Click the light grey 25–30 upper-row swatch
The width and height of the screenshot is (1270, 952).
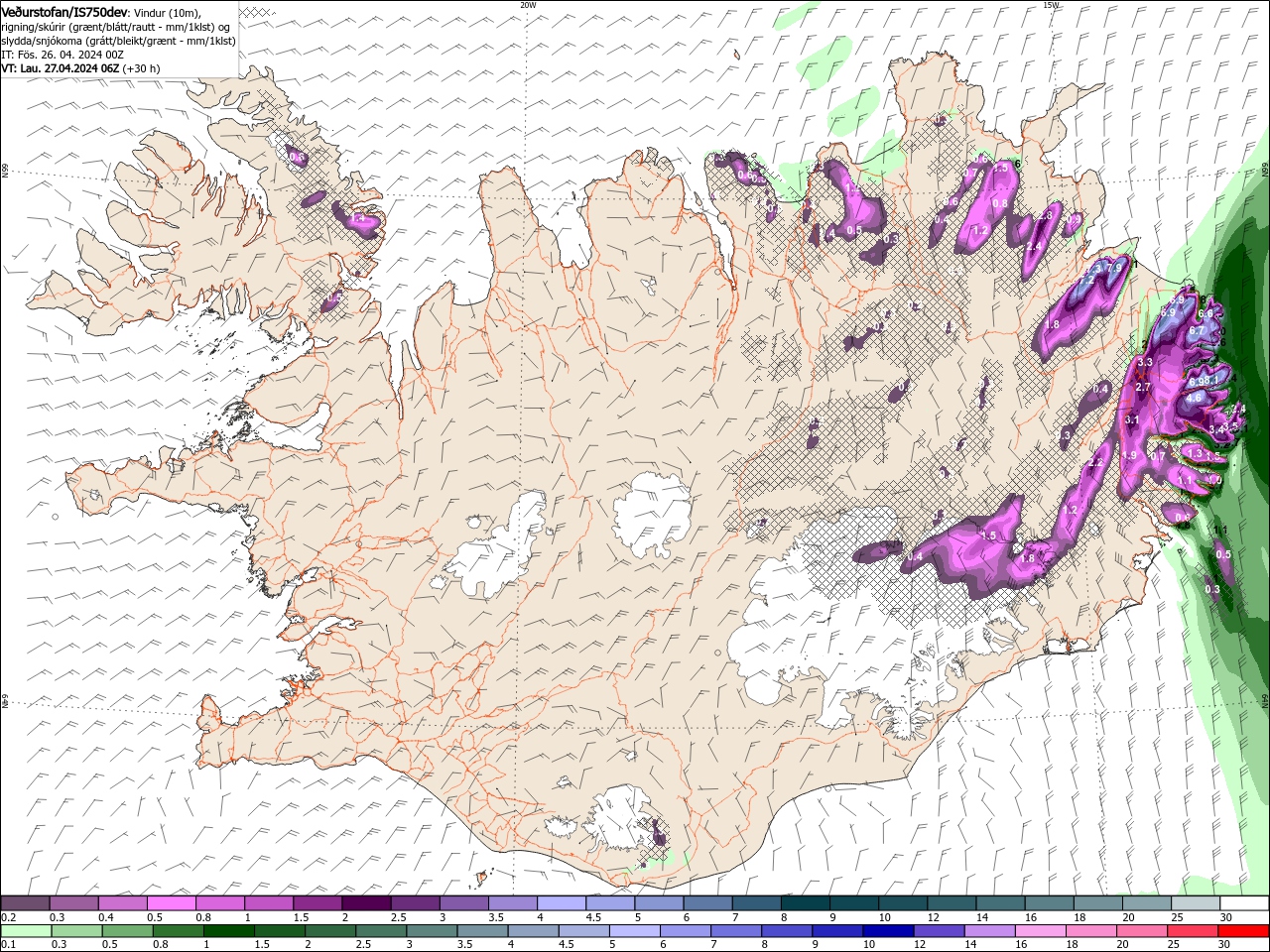click(1195, 903)
